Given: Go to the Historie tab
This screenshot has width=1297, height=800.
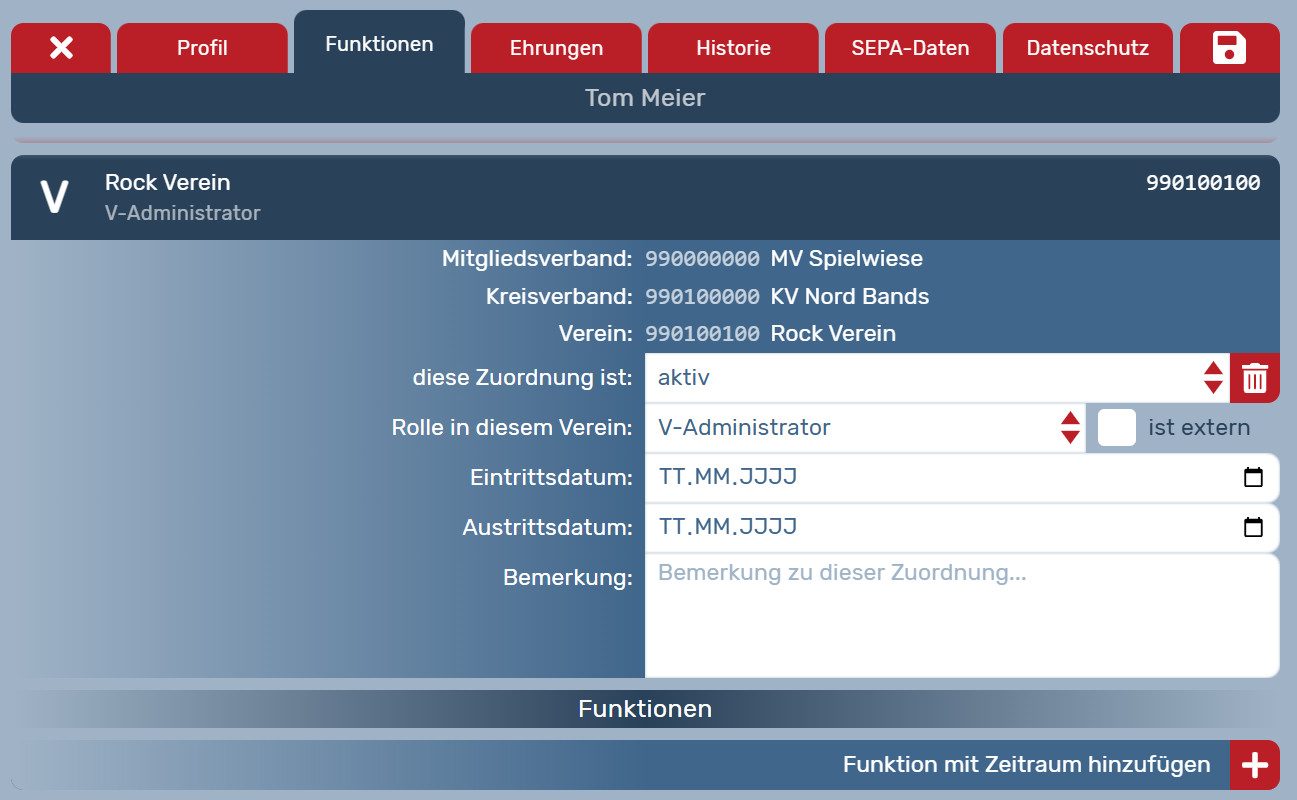Looking at the screenshot, I should 733,48.
